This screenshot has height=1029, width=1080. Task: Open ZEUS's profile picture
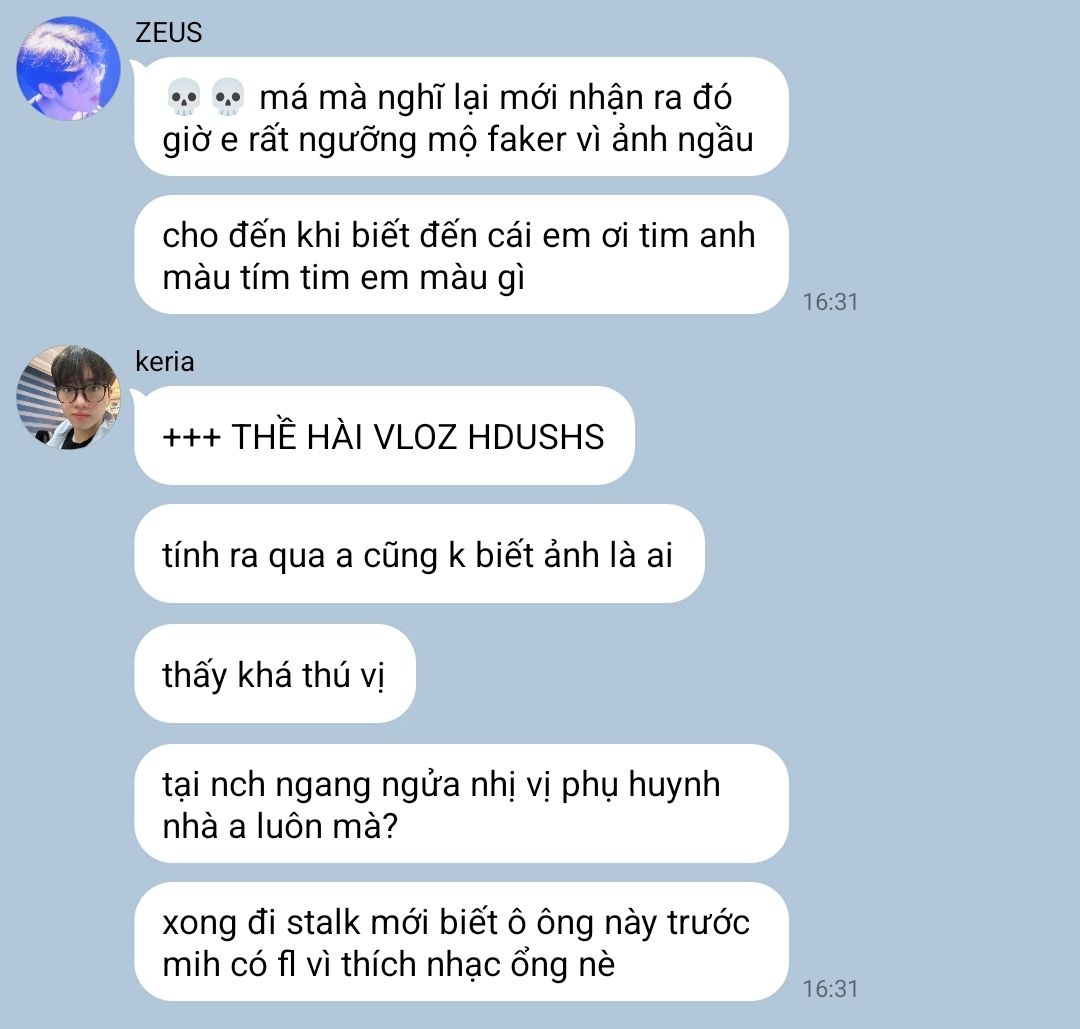(x=68, y=68)
